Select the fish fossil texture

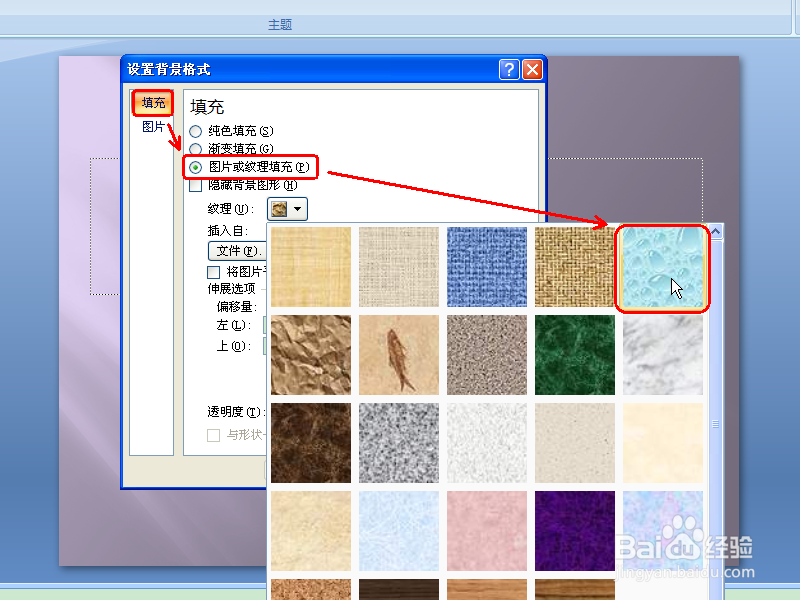[x=398, y=355]
